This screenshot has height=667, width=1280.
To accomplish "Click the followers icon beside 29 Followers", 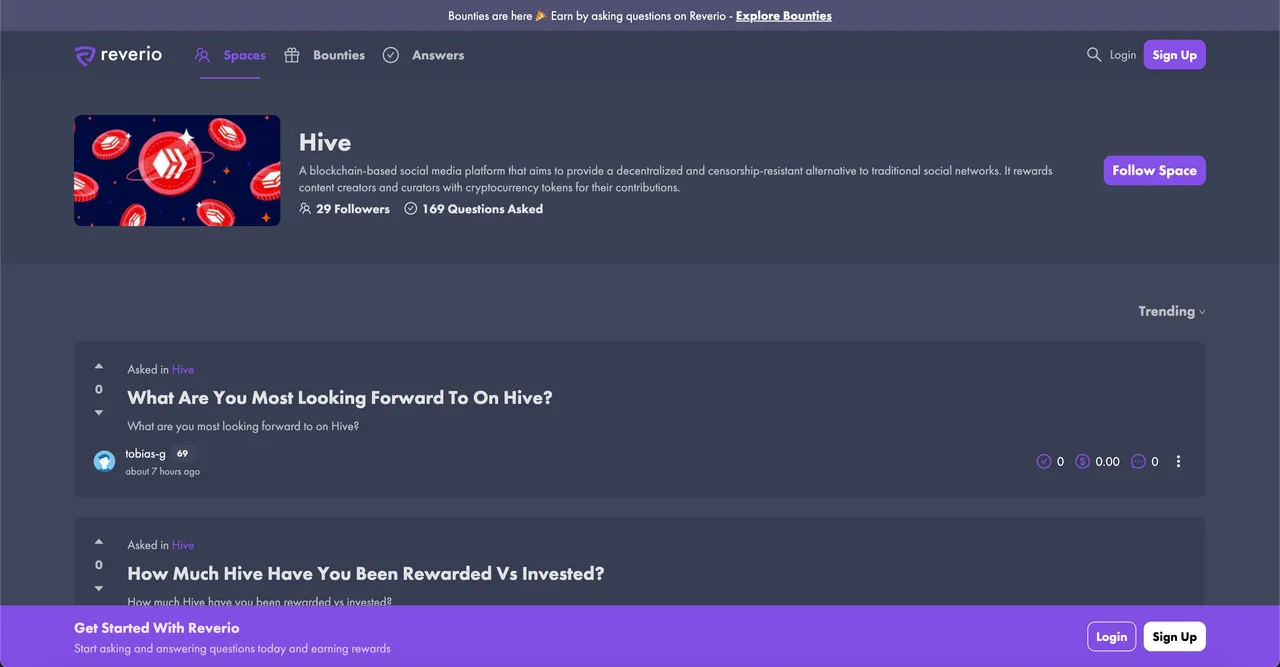I will (x=305, y=209).
